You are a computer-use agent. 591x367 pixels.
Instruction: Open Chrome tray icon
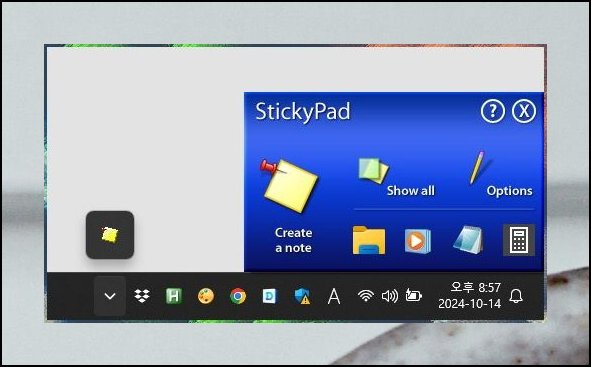[238, 296]
